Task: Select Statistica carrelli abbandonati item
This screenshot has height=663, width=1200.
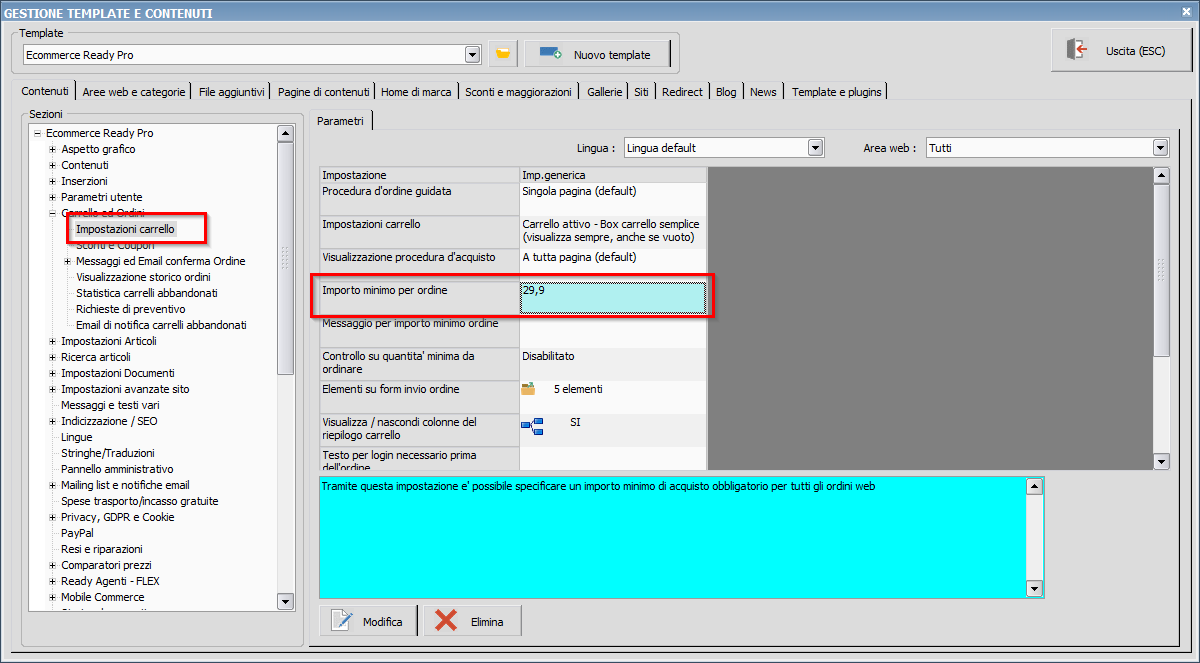Action: pos(147,293)
